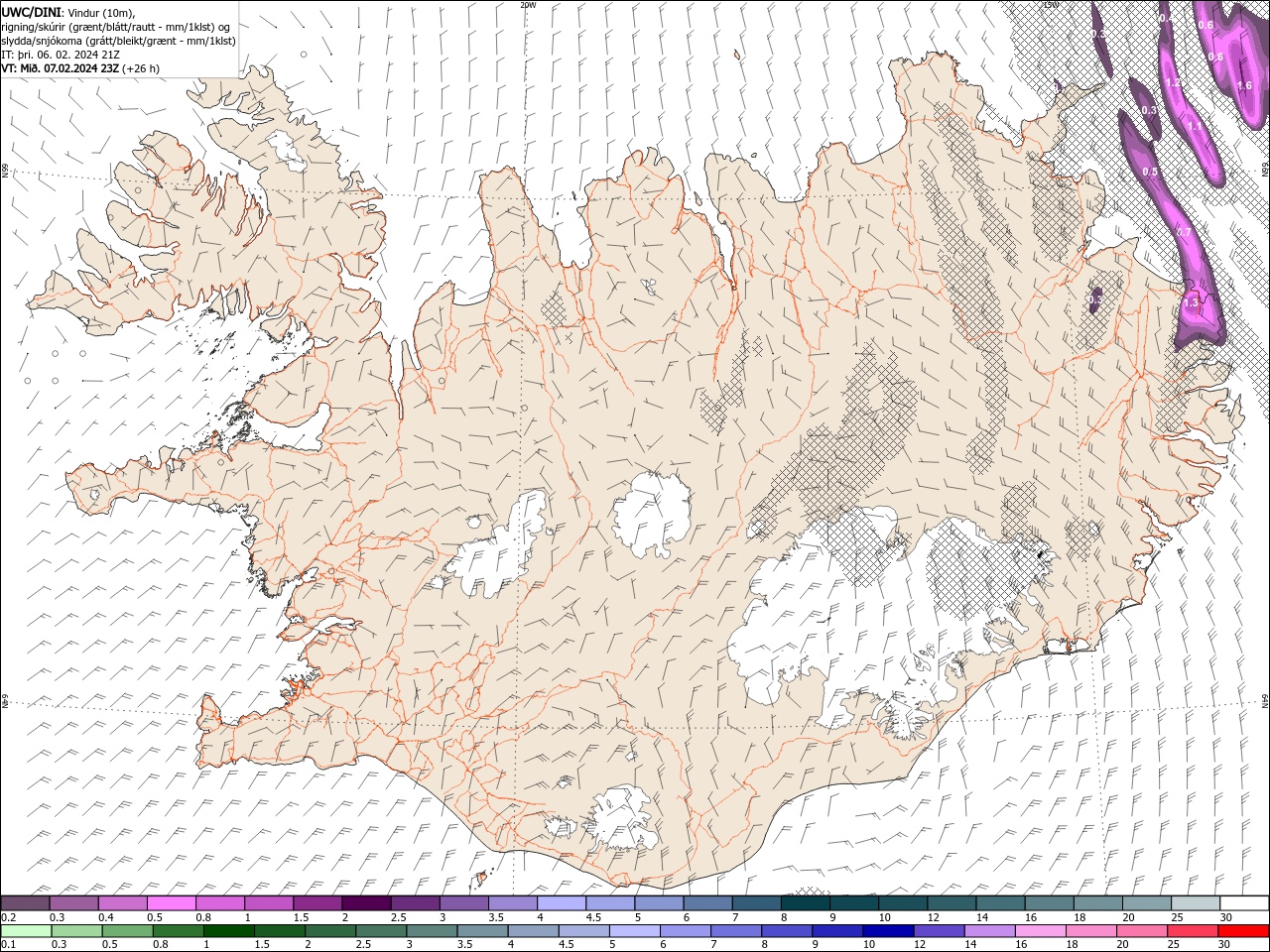1270x952 pixels.
Task: Click the pale green 0.1 swatch in bottom legend row
Action: coord(27,931)
